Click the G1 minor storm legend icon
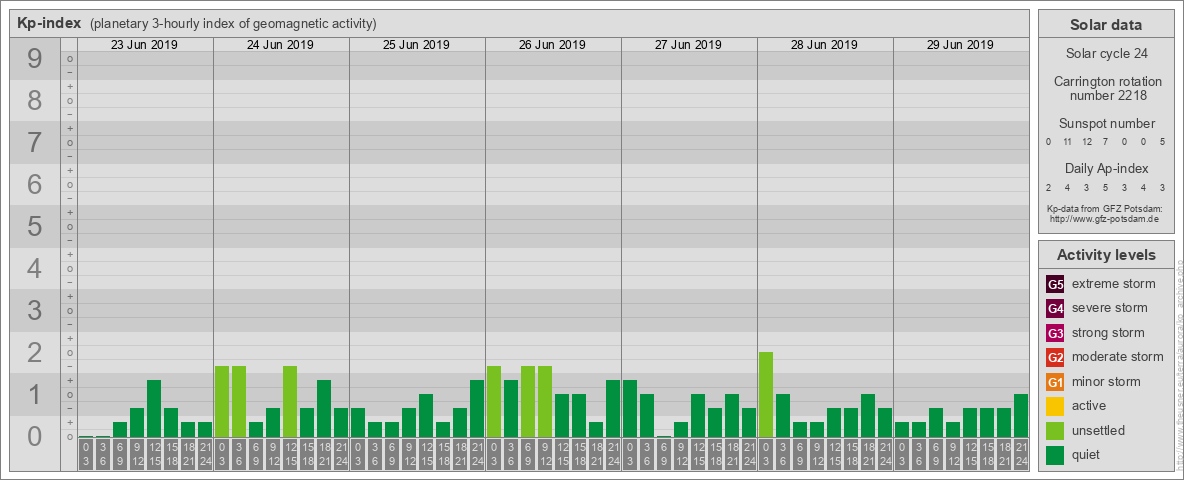The image size is (1184, 480). (1055, 382)
